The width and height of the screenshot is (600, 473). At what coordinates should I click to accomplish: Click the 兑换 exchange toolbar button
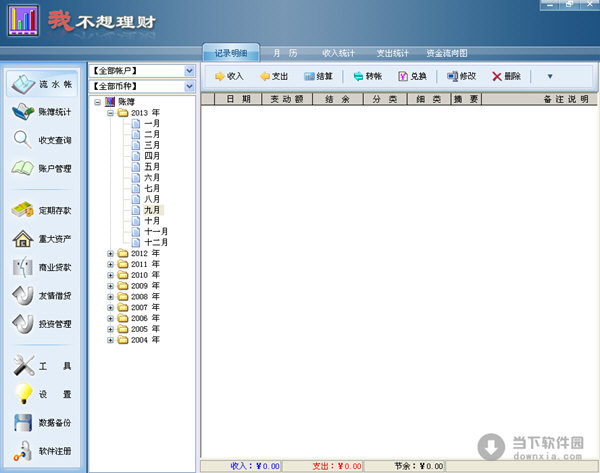point(412,76)
